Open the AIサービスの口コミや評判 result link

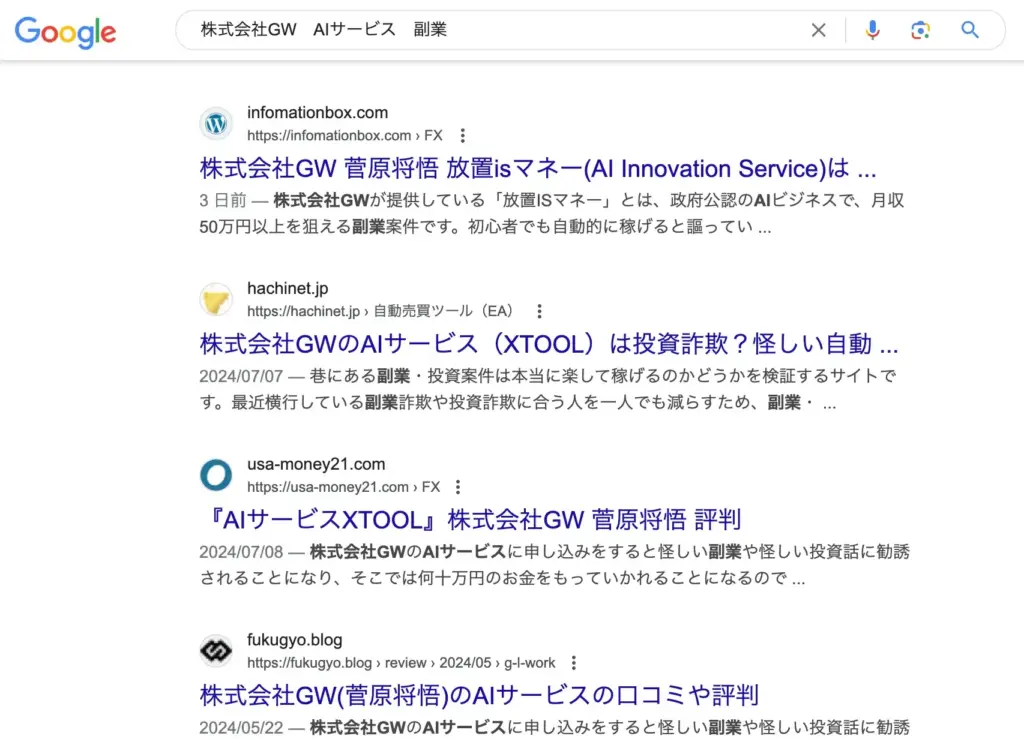(x=478, y=695)
